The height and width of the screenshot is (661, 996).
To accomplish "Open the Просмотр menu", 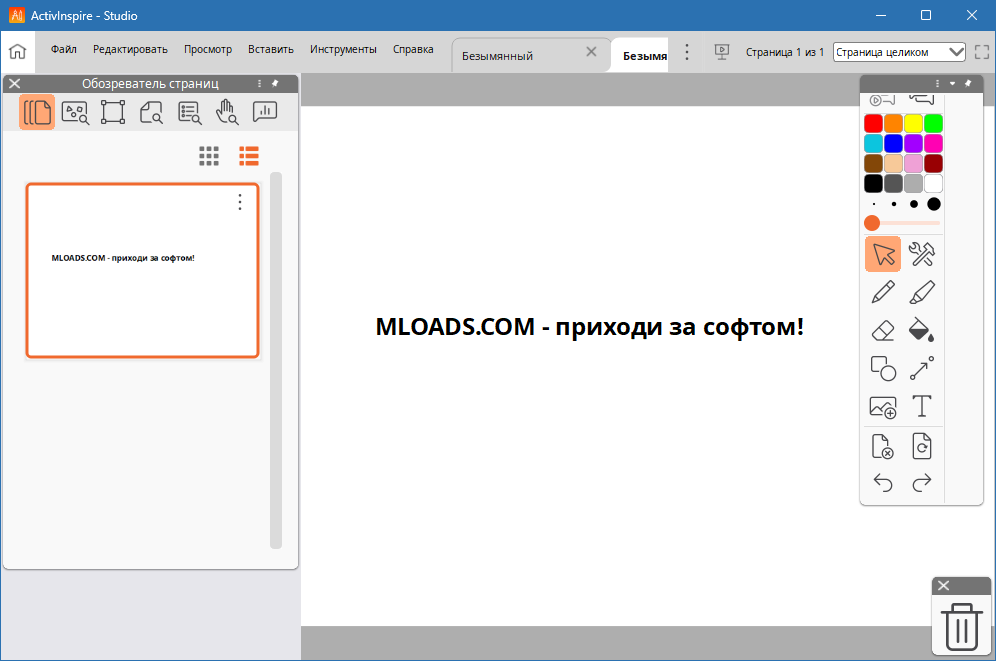I will pyautogui.click(x=208, y=49).
